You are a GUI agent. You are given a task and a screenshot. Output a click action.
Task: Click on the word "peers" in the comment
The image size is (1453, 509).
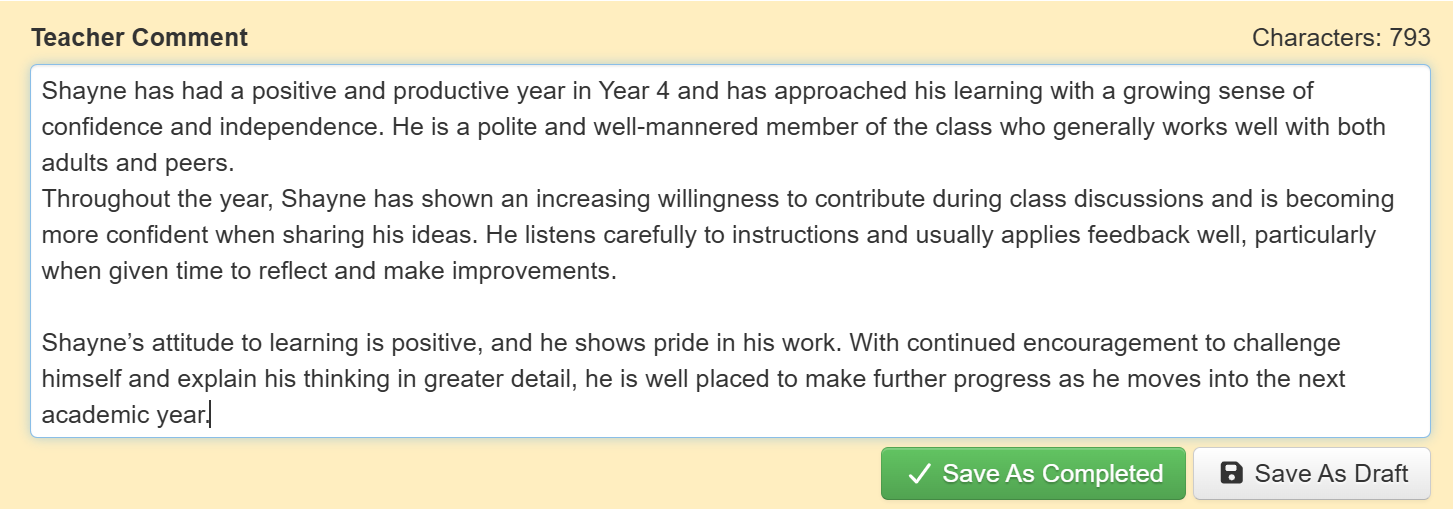pos(211,163)
